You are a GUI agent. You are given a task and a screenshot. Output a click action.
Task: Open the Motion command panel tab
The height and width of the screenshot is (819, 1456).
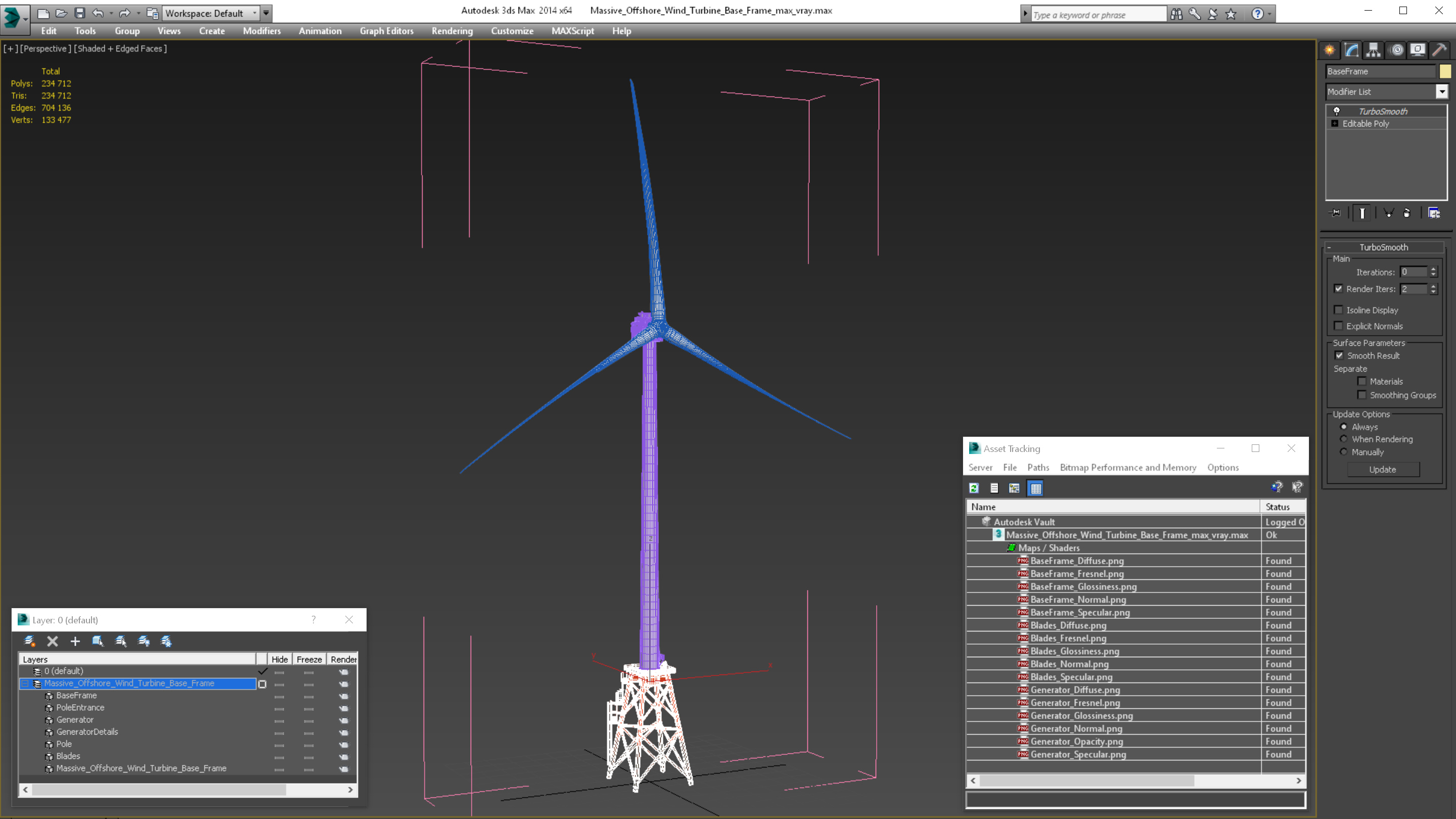1397,51
